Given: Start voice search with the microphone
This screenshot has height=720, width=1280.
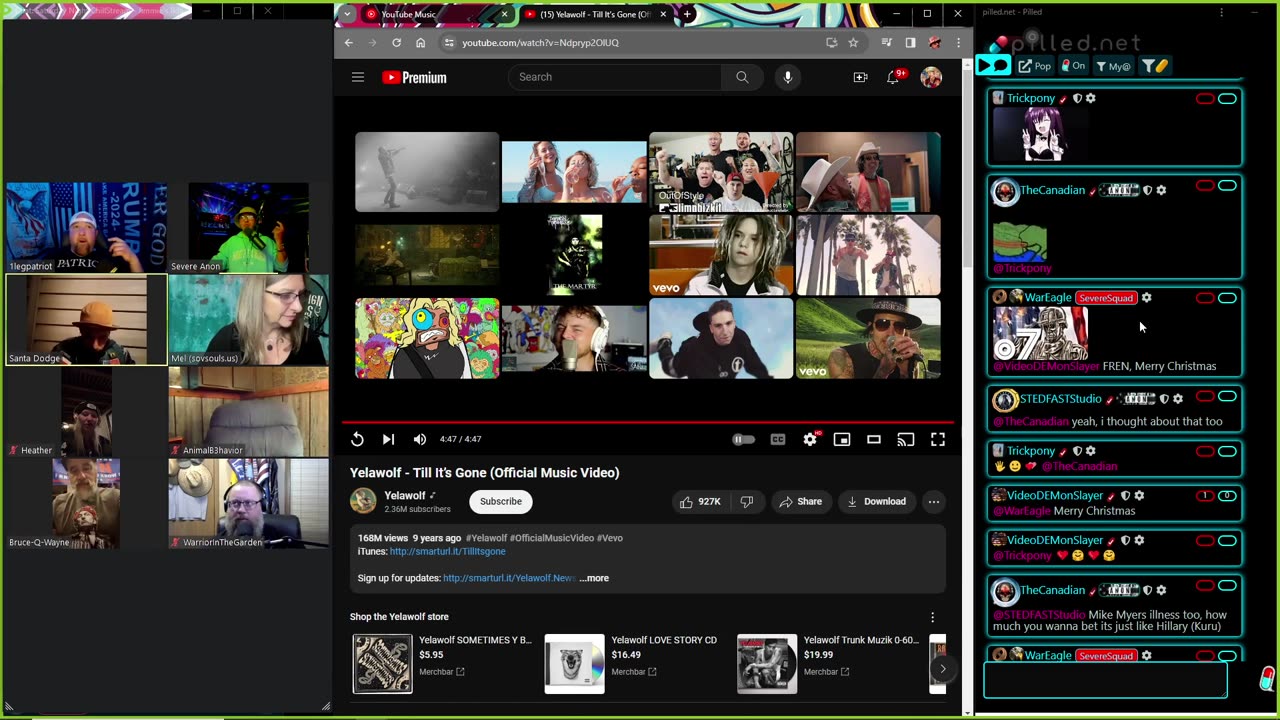Looking at the screenshot, I should coord(788,77).
